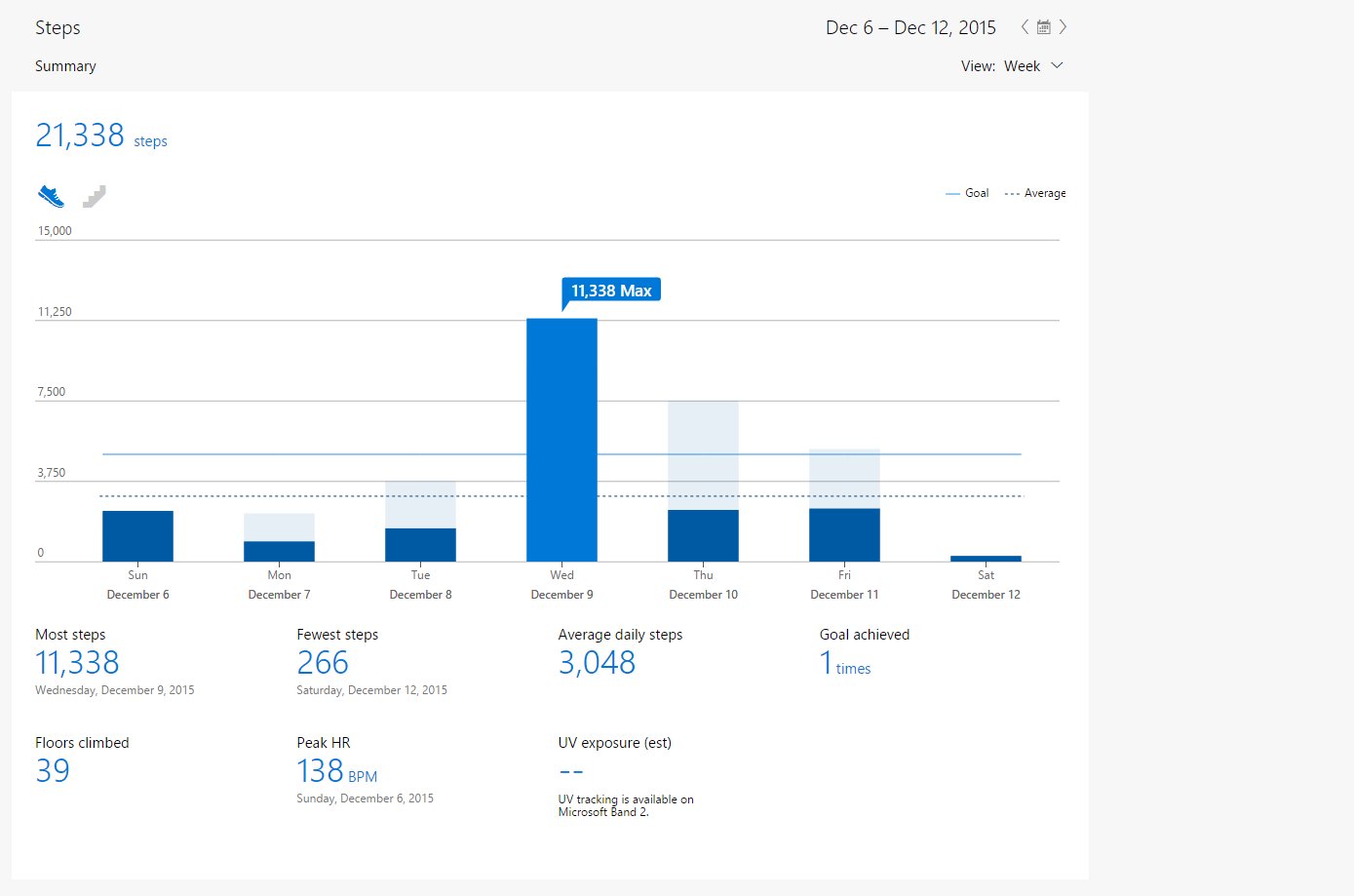The height and width of the screenshot is (896, 1354).
Task: Go to previous week arrow
Action: tap(1025, 27)
